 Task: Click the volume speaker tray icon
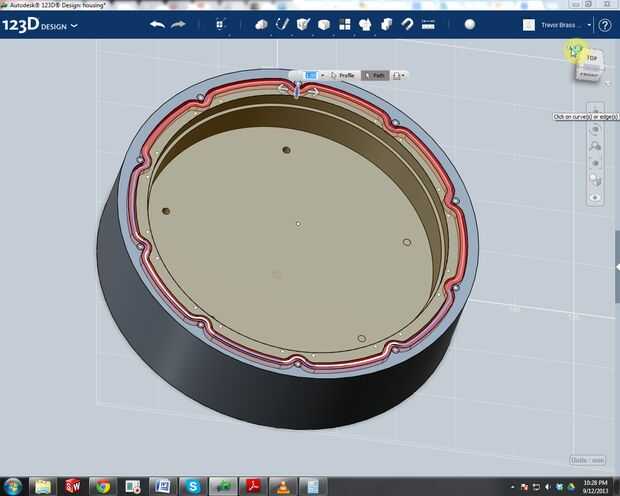click(x=548, y=487)
